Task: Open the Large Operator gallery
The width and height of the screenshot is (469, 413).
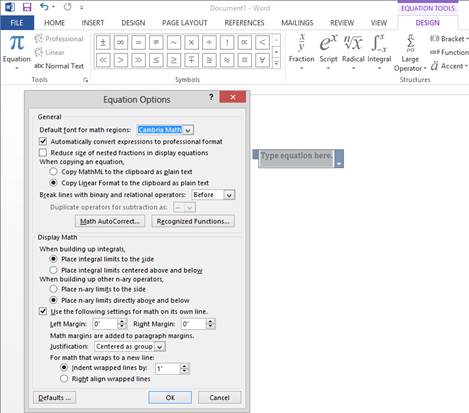Action: pyautogui.click(x=410, y=53)
